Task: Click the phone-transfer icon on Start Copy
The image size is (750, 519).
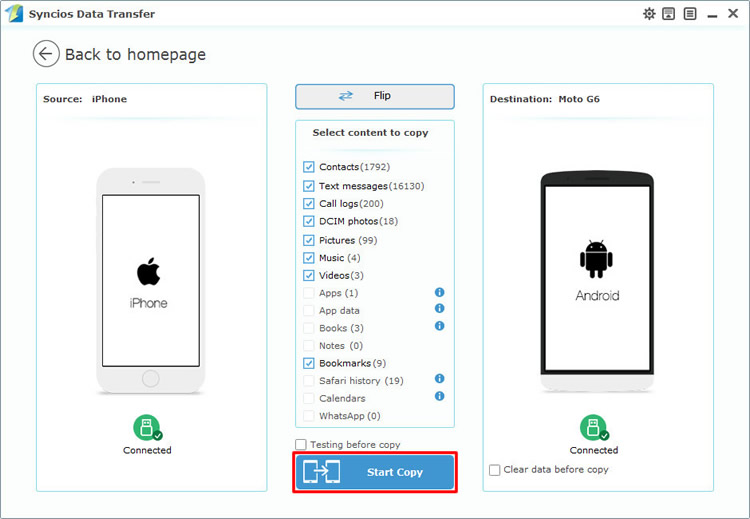Action: coord(322,472)
